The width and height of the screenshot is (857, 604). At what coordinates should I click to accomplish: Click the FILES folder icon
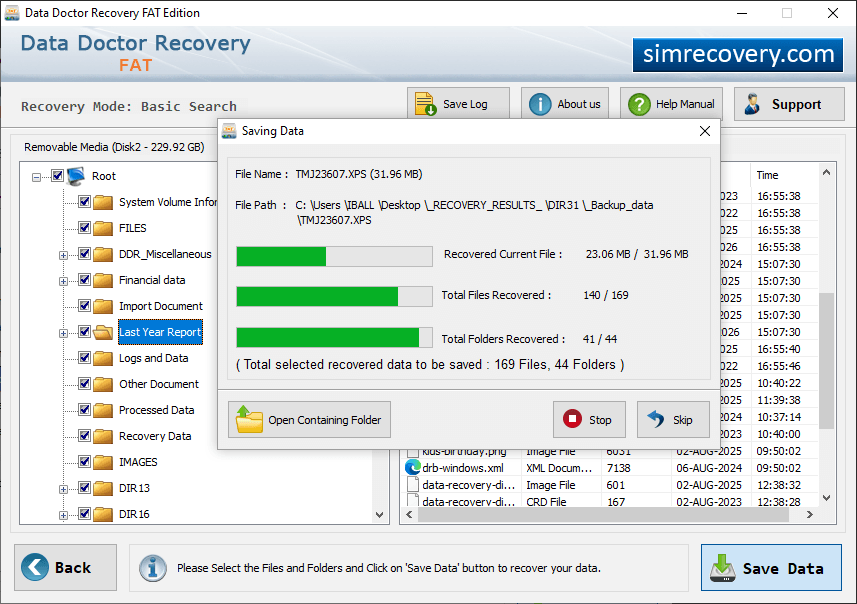point(103,228)
